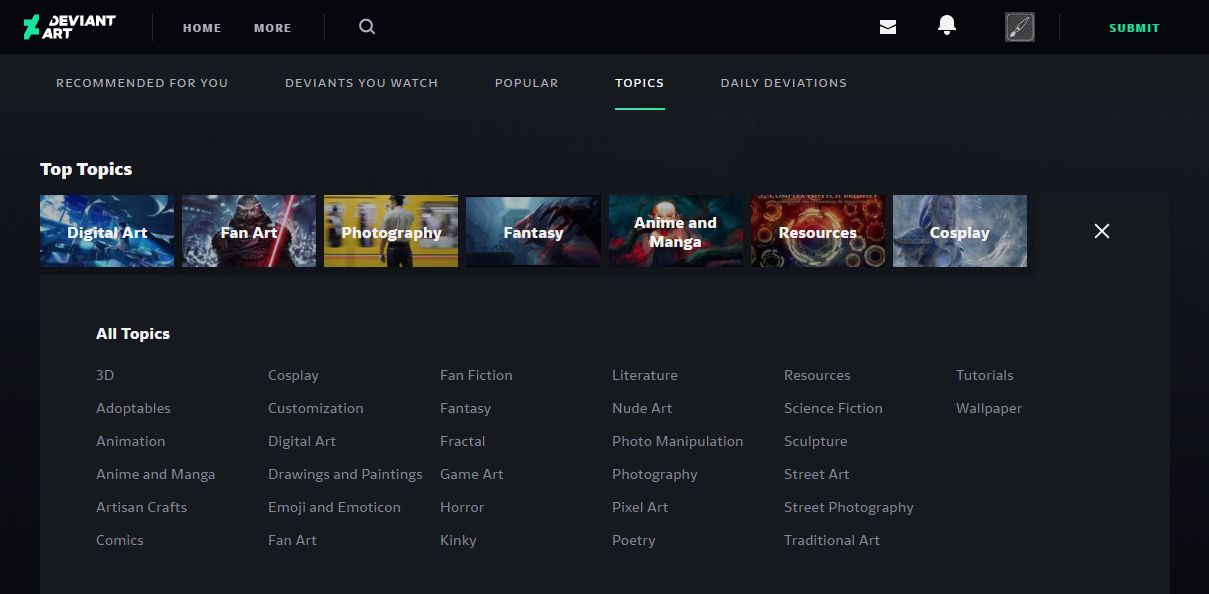Select the Photo Manipulation topic
The height and width of the screenshot is (594, 1209).
click(x=678, y=441)
